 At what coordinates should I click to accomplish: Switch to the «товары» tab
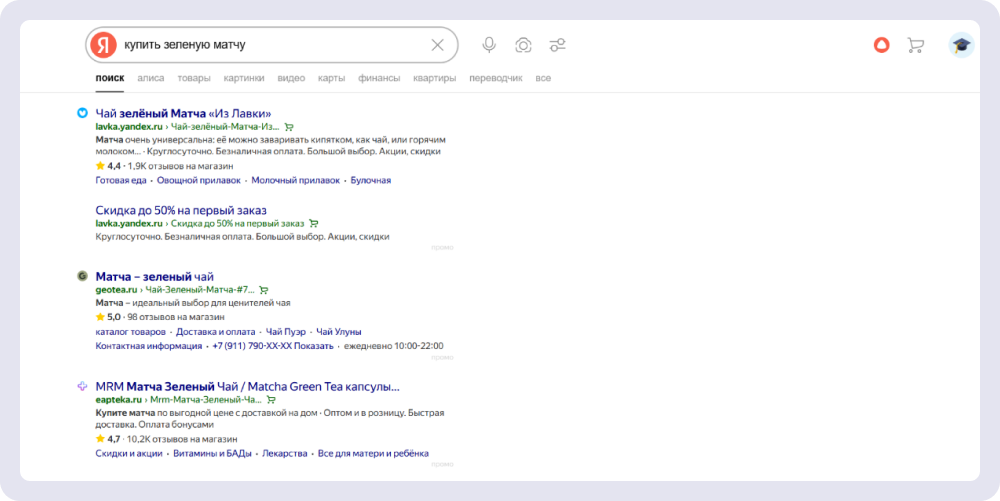194,78
